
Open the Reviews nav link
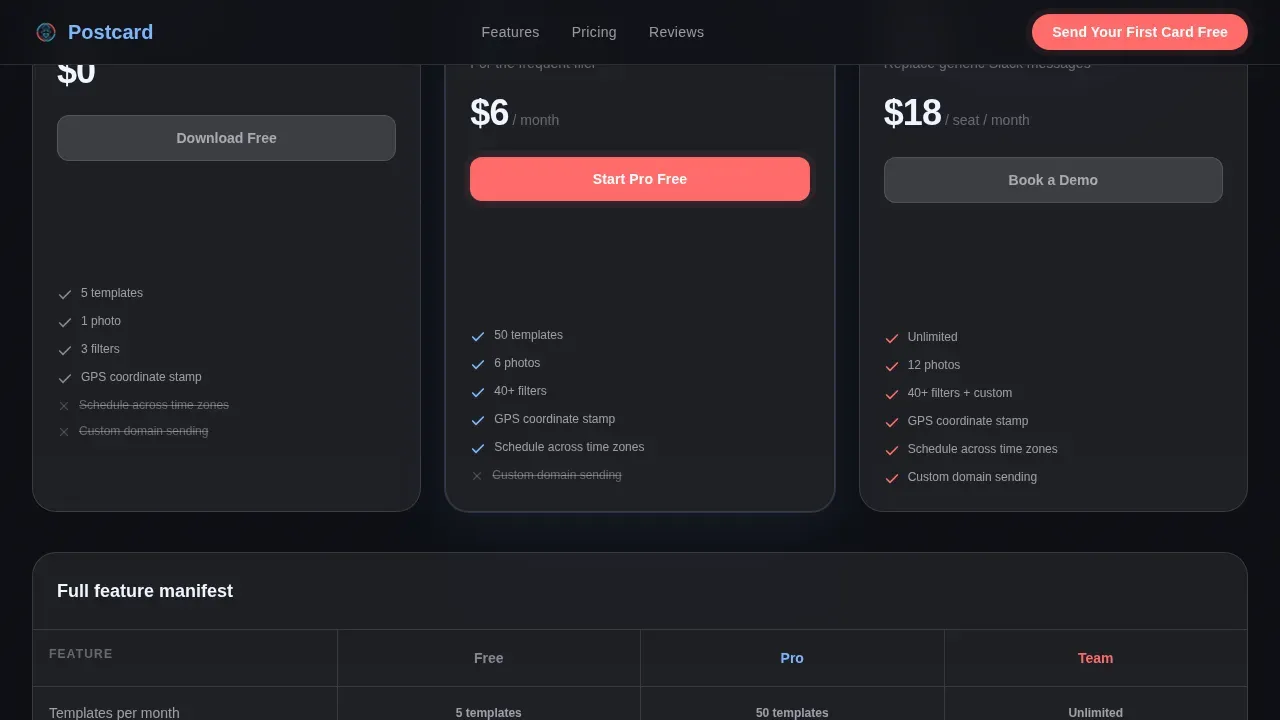coord(676,32)
